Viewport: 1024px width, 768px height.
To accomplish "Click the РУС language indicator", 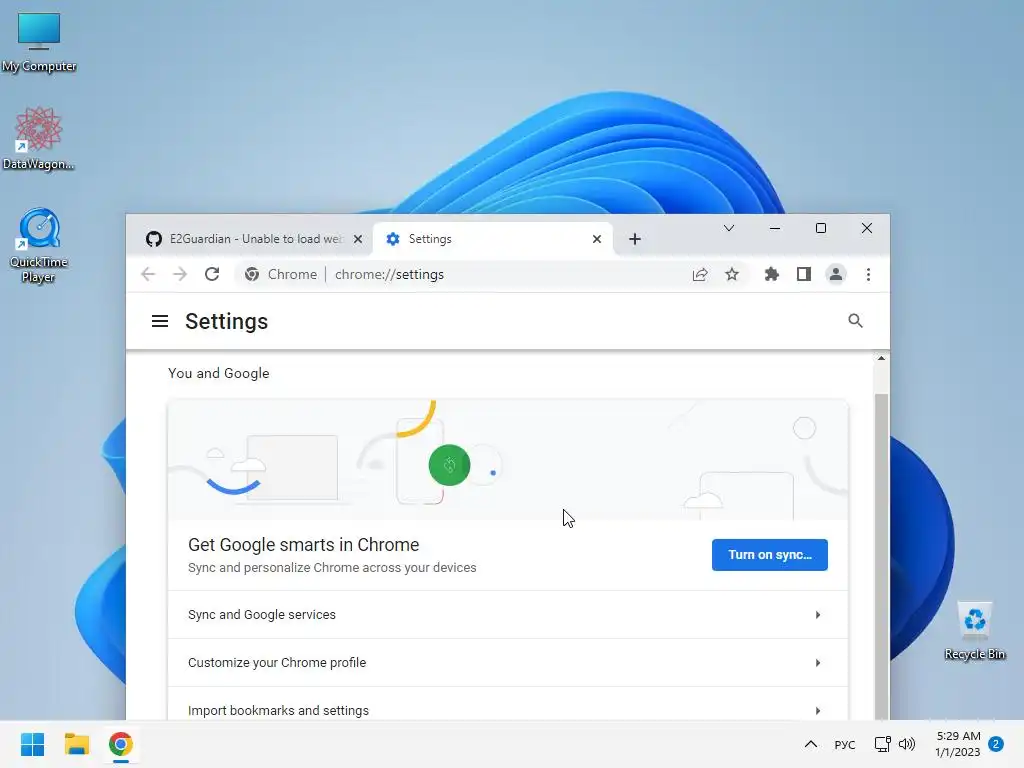I will click(844, 744).
